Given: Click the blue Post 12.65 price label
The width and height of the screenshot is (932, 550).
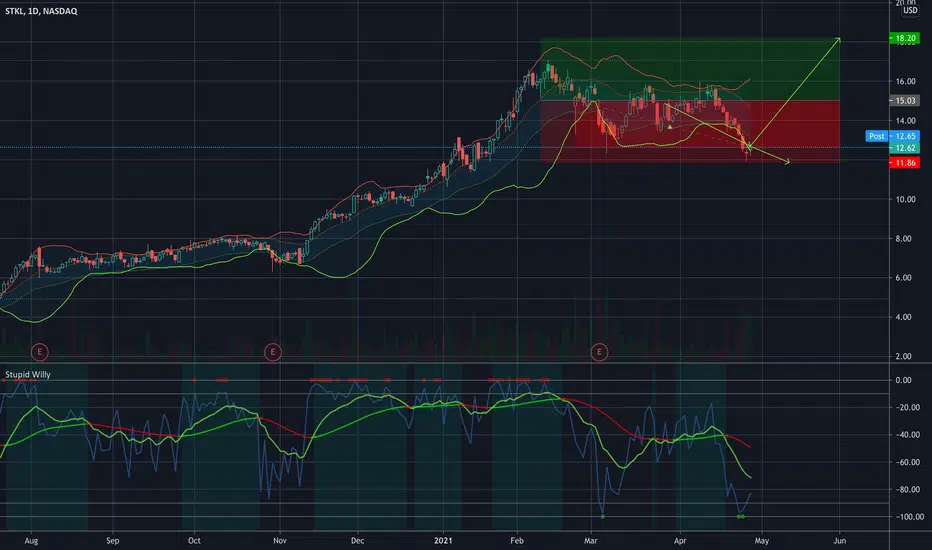Looking at the screenshot, I should 892,136.
